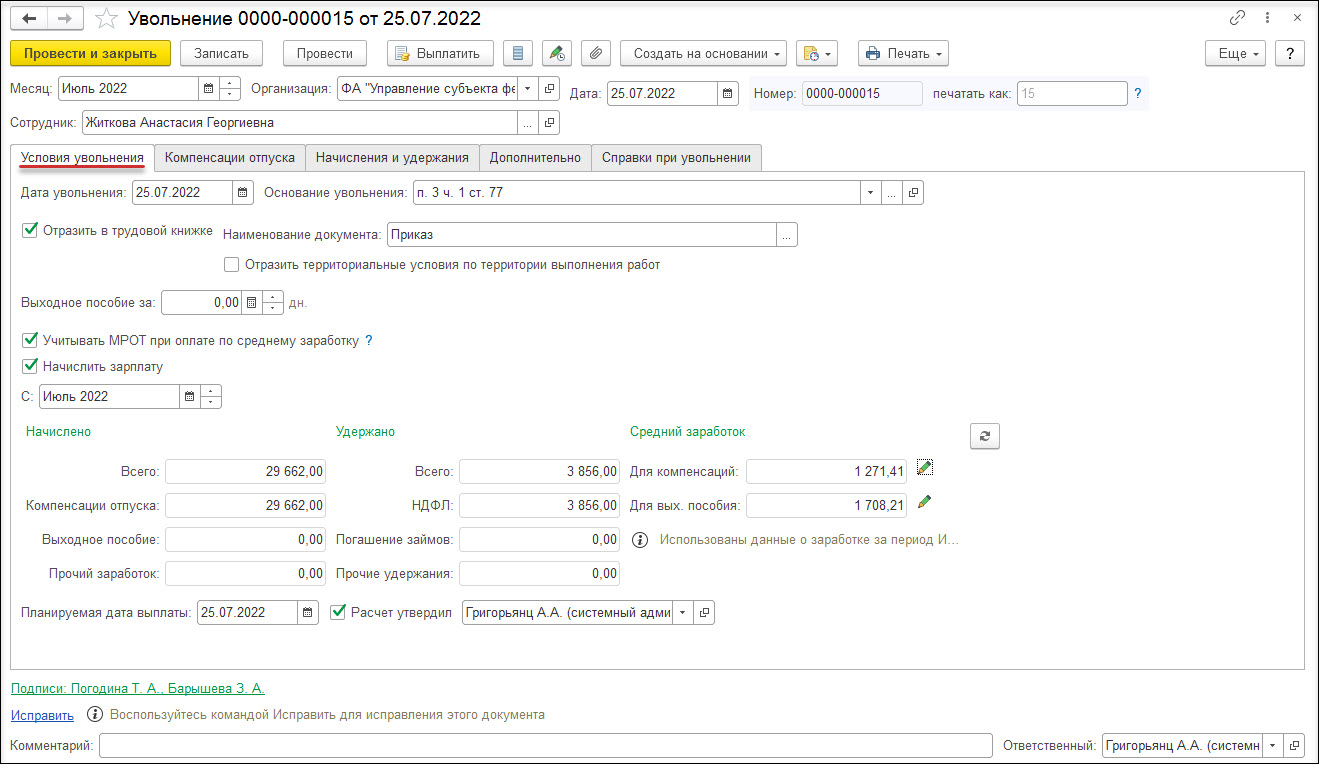
Task: Toggle Отразить в трудовой книжке checkbox
Action: [x=30, y=230]
